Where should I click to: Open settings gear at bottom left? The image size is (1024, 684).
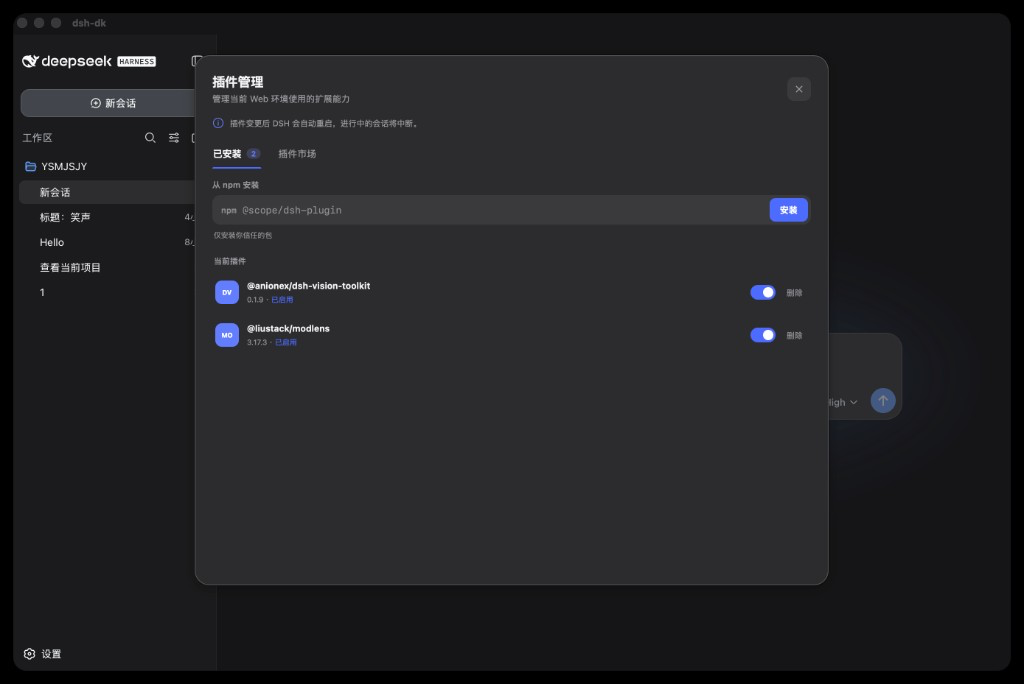[x=29, y=654]
